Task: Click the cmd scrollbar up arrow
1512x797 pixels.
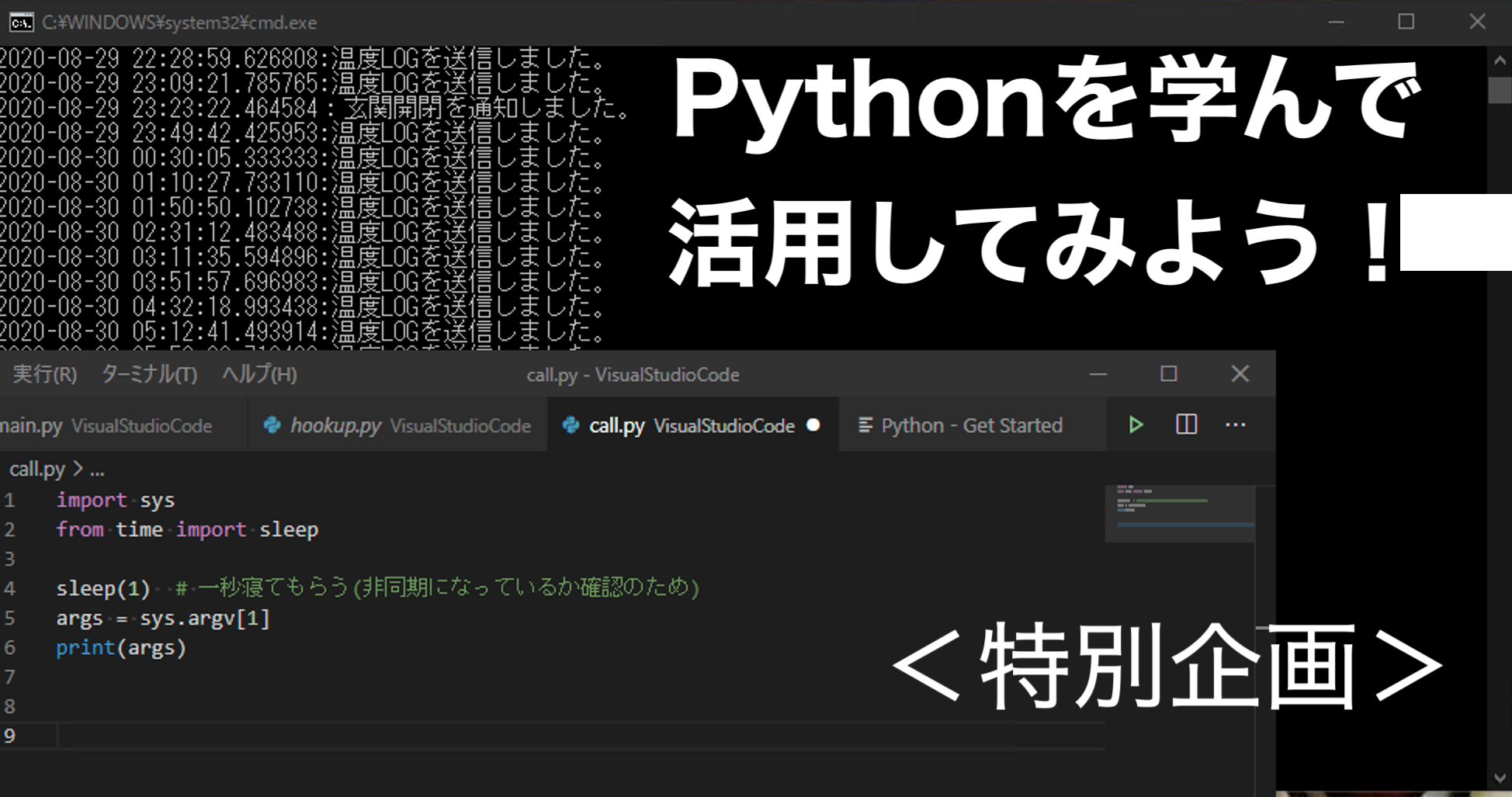Action: pos(1500,60)
